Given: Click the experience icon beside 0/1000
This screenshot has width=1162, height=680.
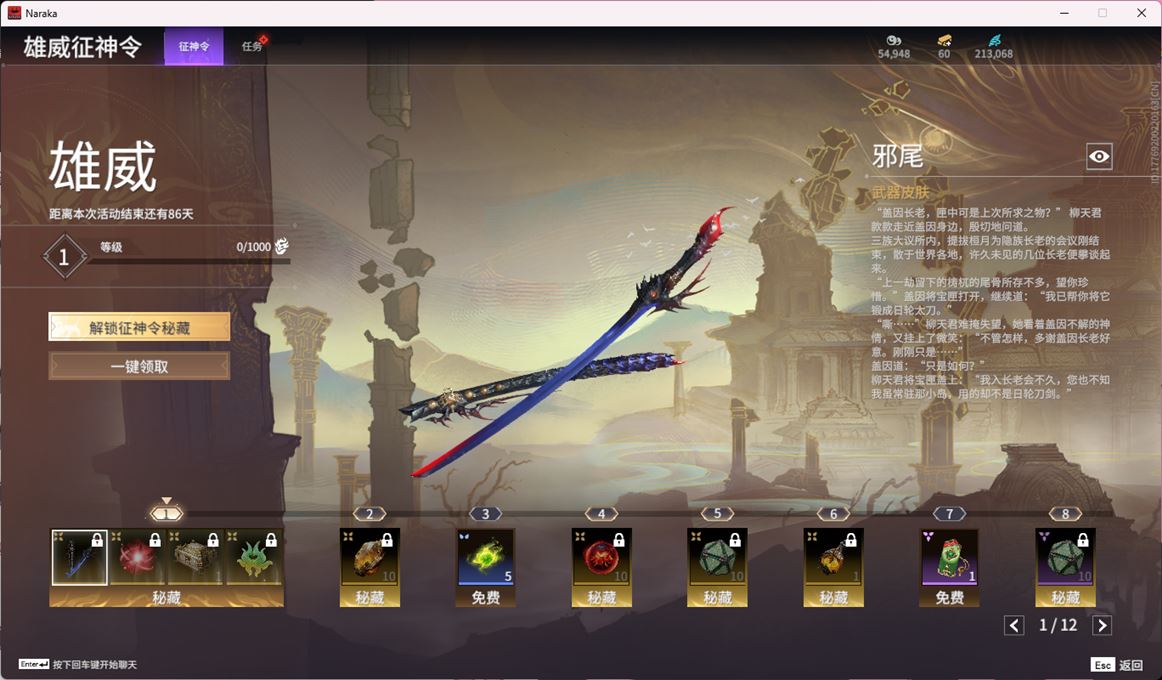Looking at the screenshot, I should (282, 247).
